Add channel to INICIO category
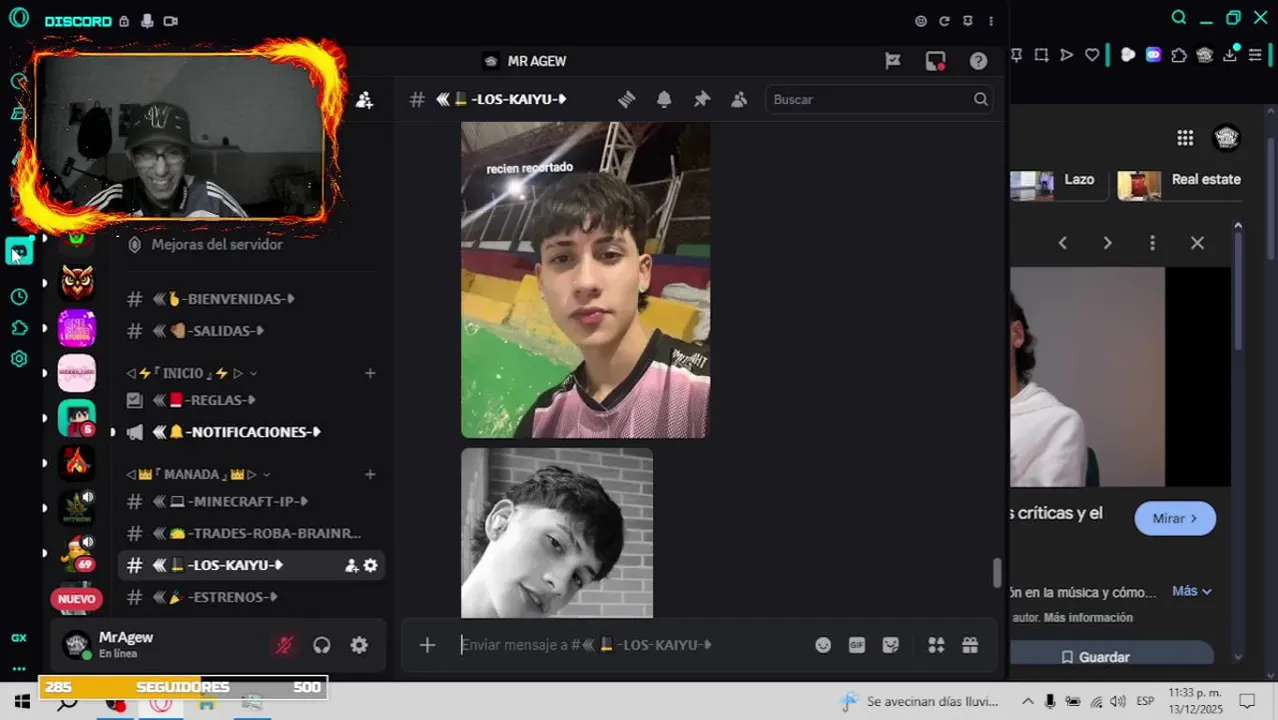Viewport: 1278px width, 720px height. 370,373
